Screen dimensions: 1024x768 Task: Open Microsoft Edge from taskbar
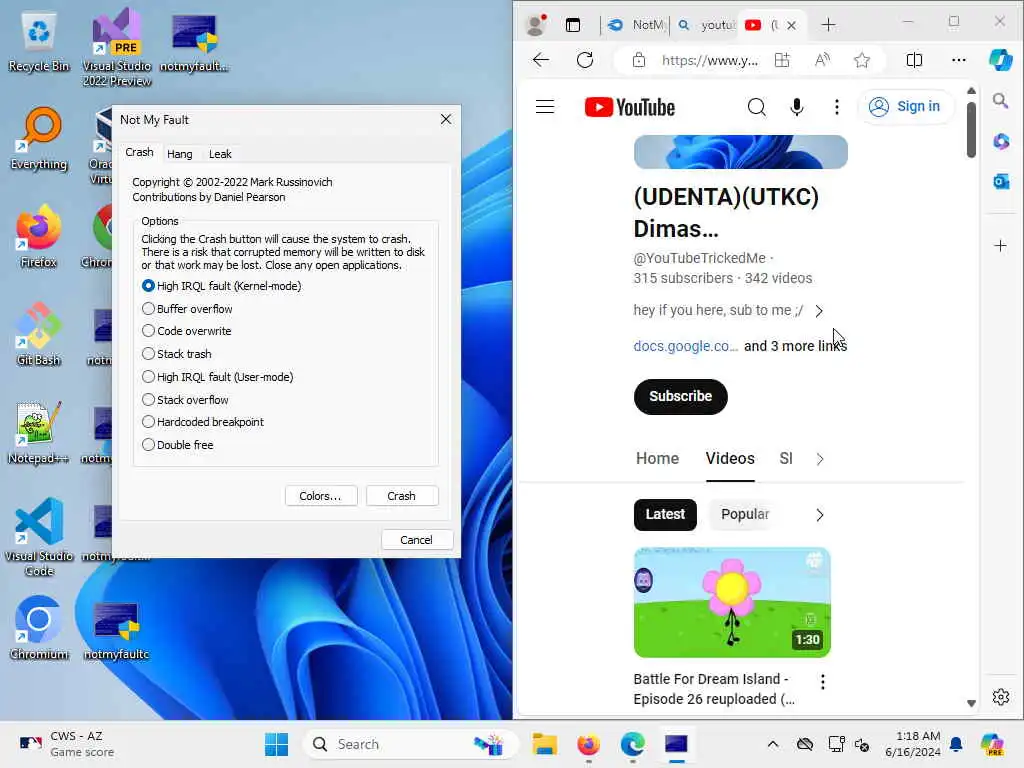(x=632, y=744)
